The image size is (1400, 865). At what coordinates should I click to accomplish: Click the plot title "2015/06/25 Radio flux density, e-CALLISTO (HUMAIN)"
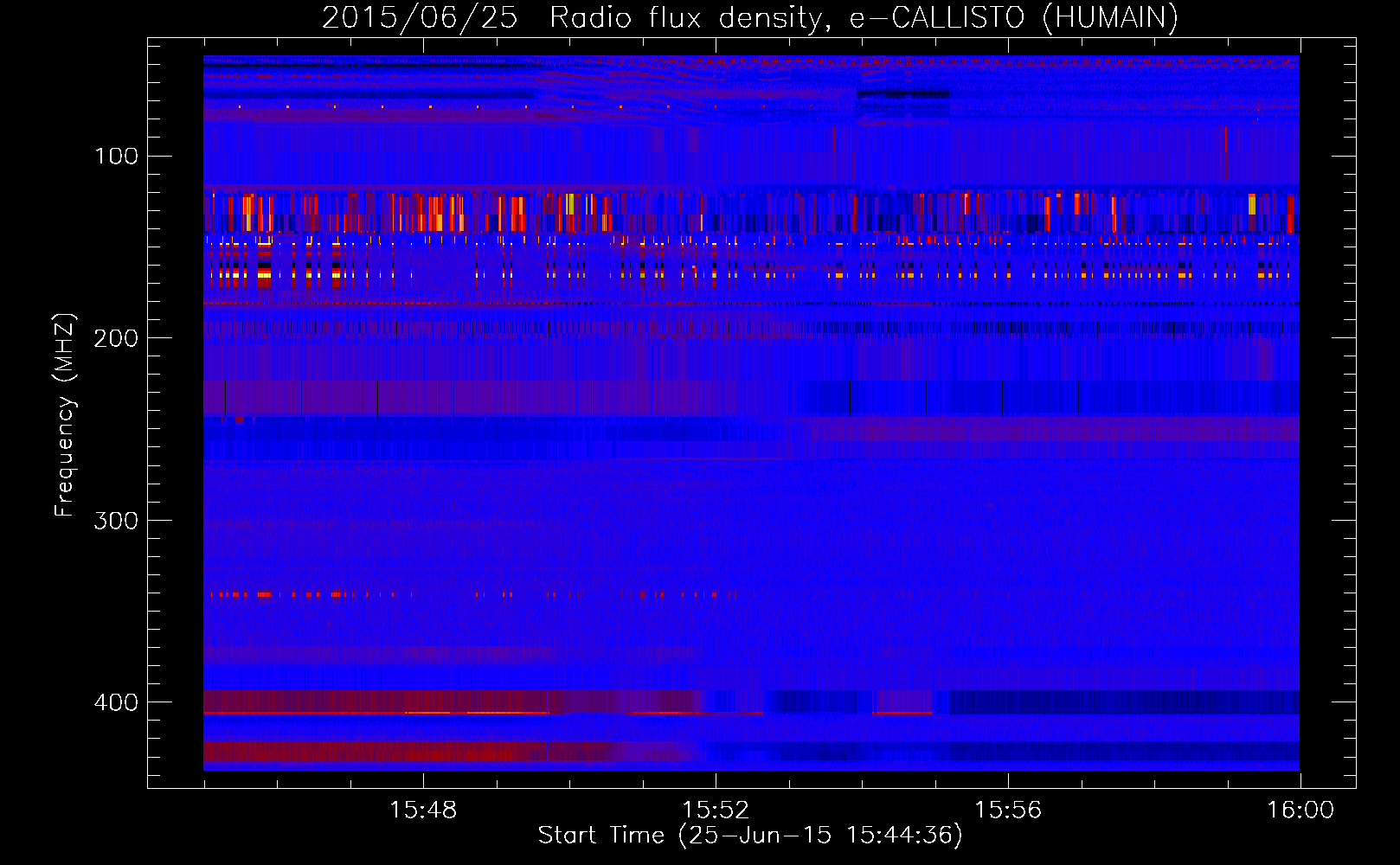(x=750, y=17)
